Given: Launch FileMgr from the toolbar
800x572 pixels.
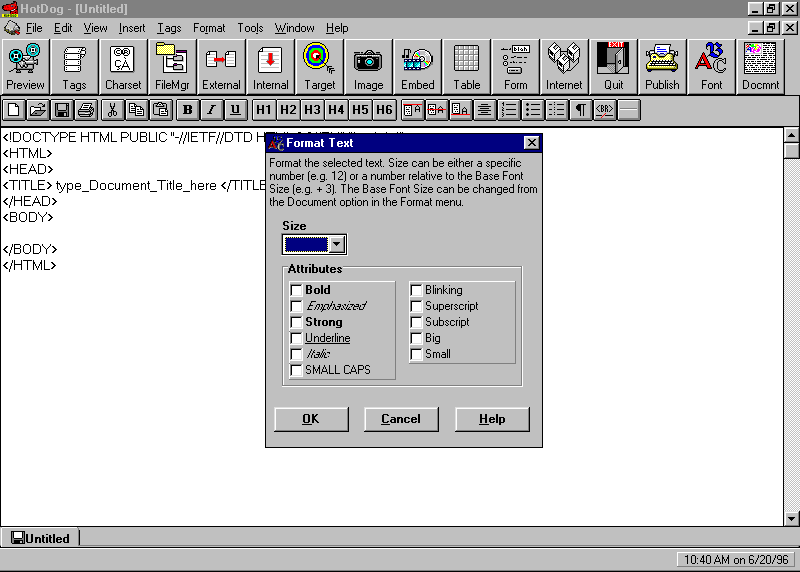Looking at the screenshot, I should click(x=172, y=67).
